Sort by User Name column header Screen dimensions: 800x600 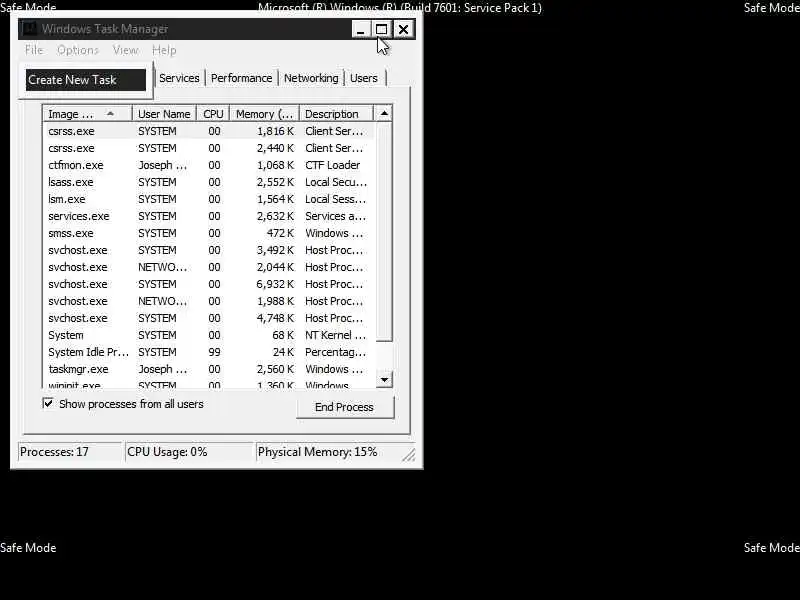[x=164, y=114]
